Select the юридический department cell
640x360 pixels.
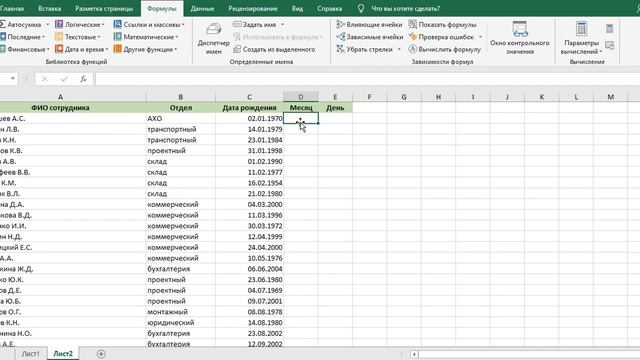click(180, 322)
